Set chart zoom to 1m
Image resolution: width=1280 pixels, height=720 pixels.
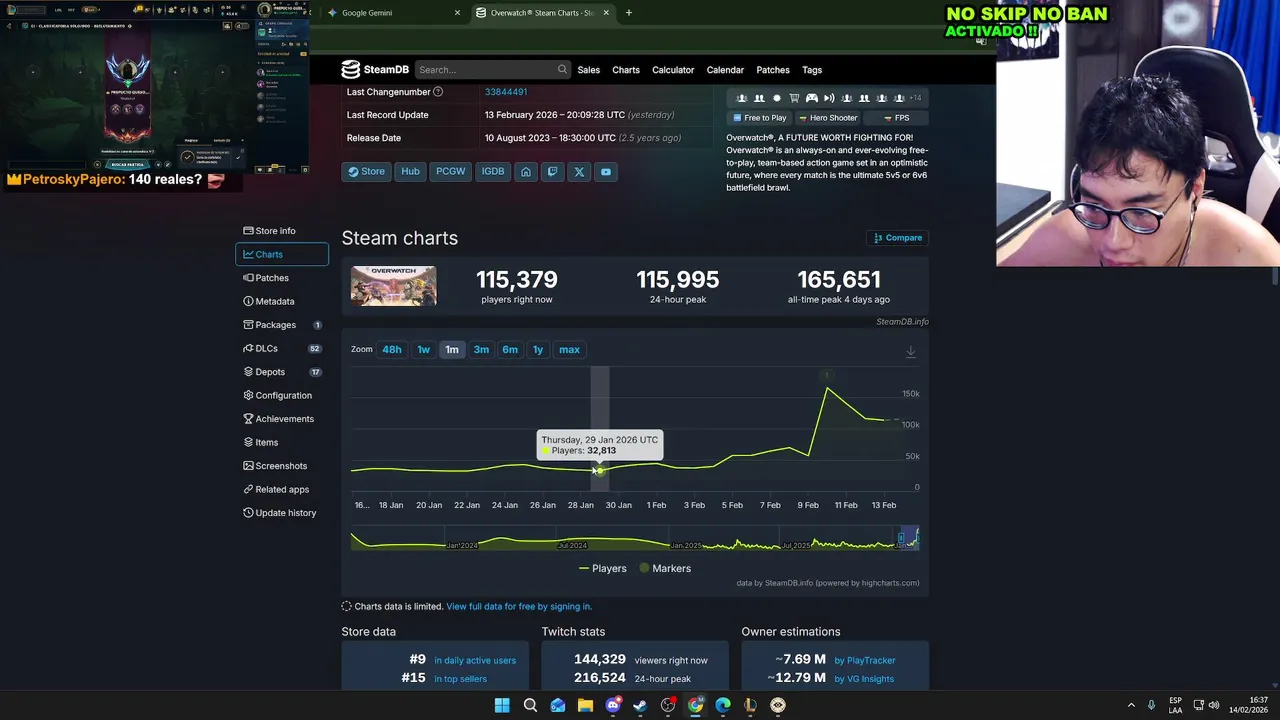click(452, 350)
